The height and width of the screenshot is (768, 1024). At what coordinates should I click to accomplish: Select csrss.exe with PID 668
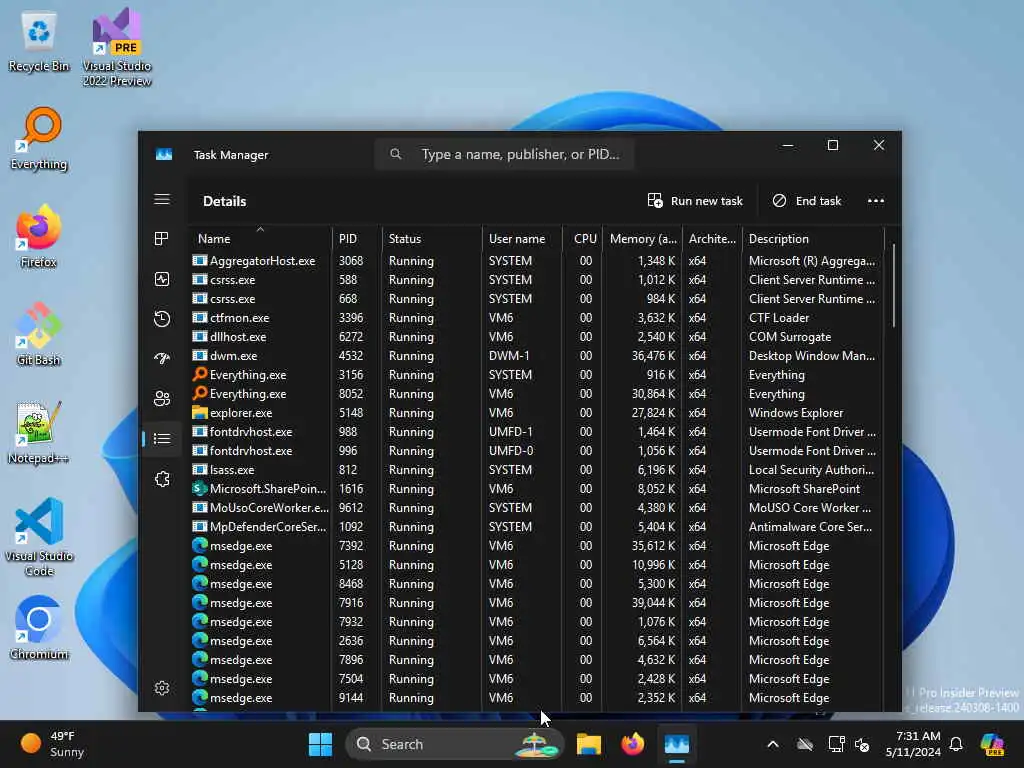[x=537, y=298]
